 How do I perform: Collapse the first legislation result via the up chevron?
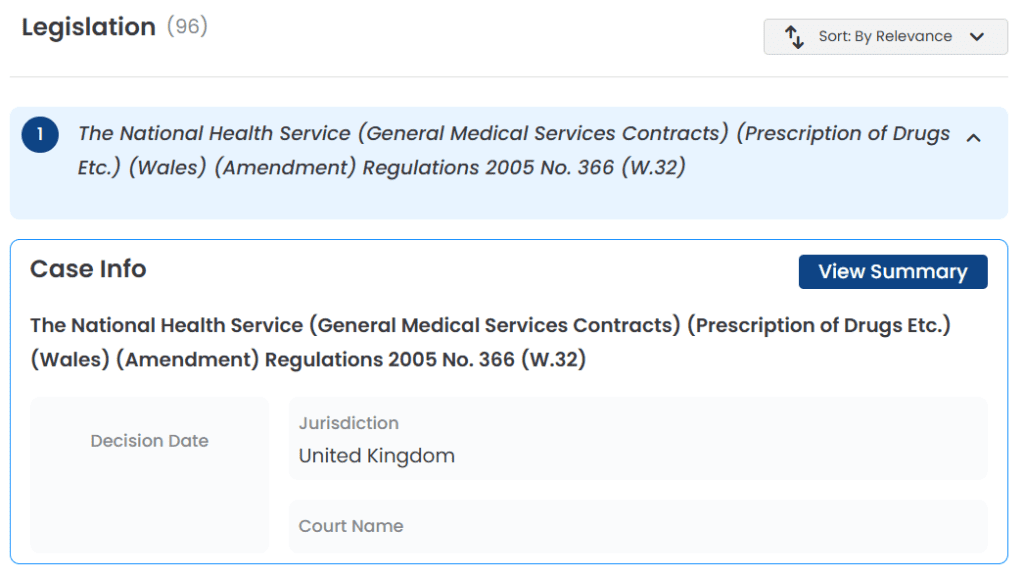point(973,138)
